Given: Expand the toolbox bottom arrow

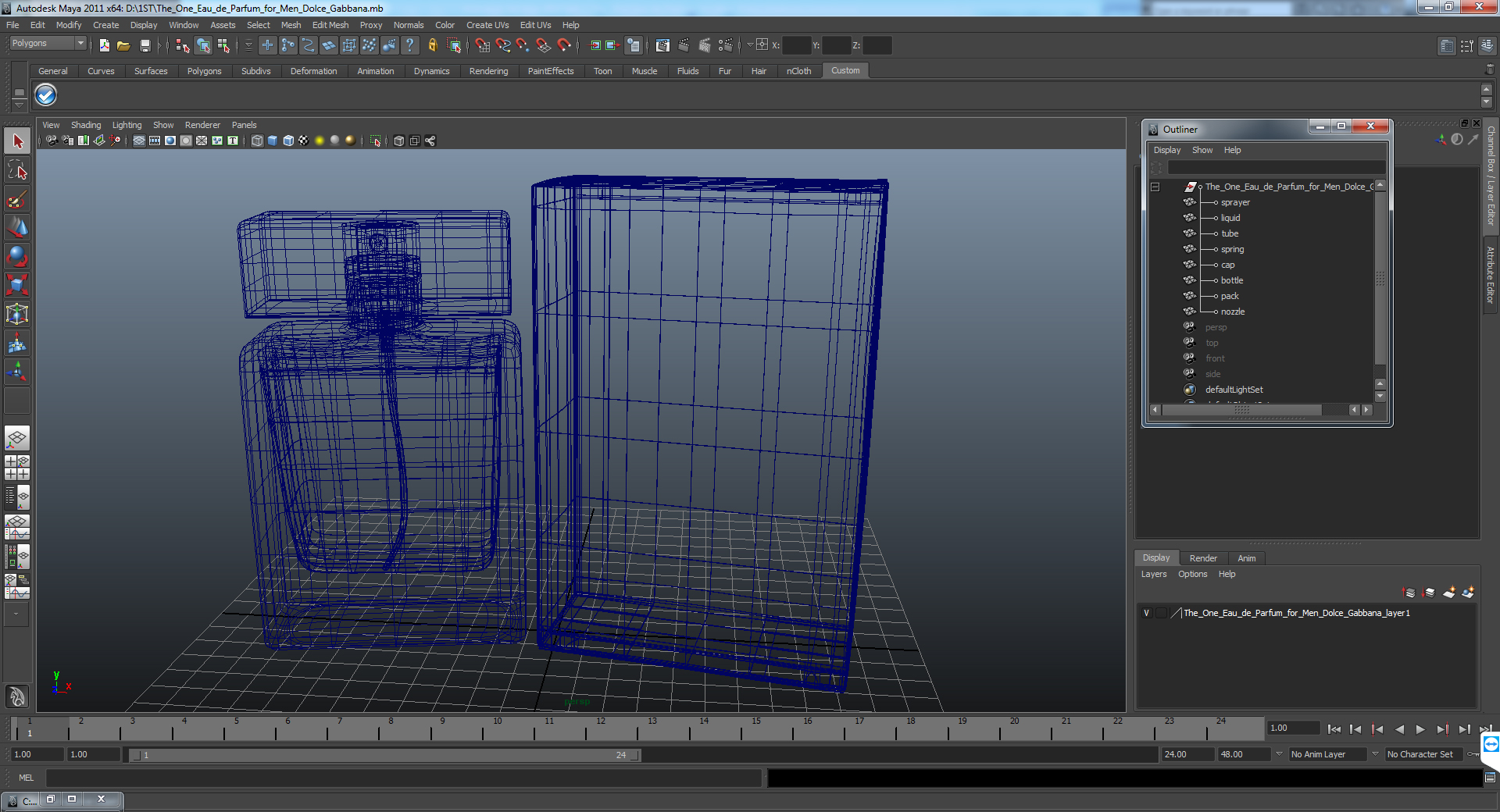Looking at the screenshot, I should click(16, 614).
